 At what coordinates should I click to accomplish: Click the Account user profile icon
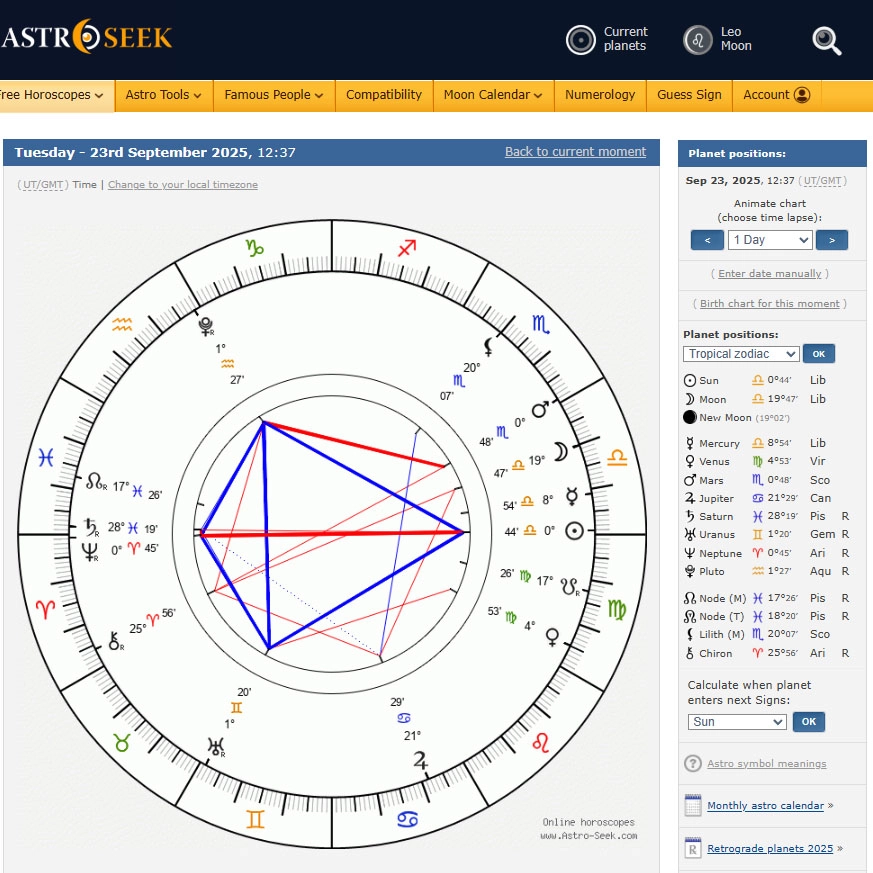pyautogui.click(x=801, y=95)
